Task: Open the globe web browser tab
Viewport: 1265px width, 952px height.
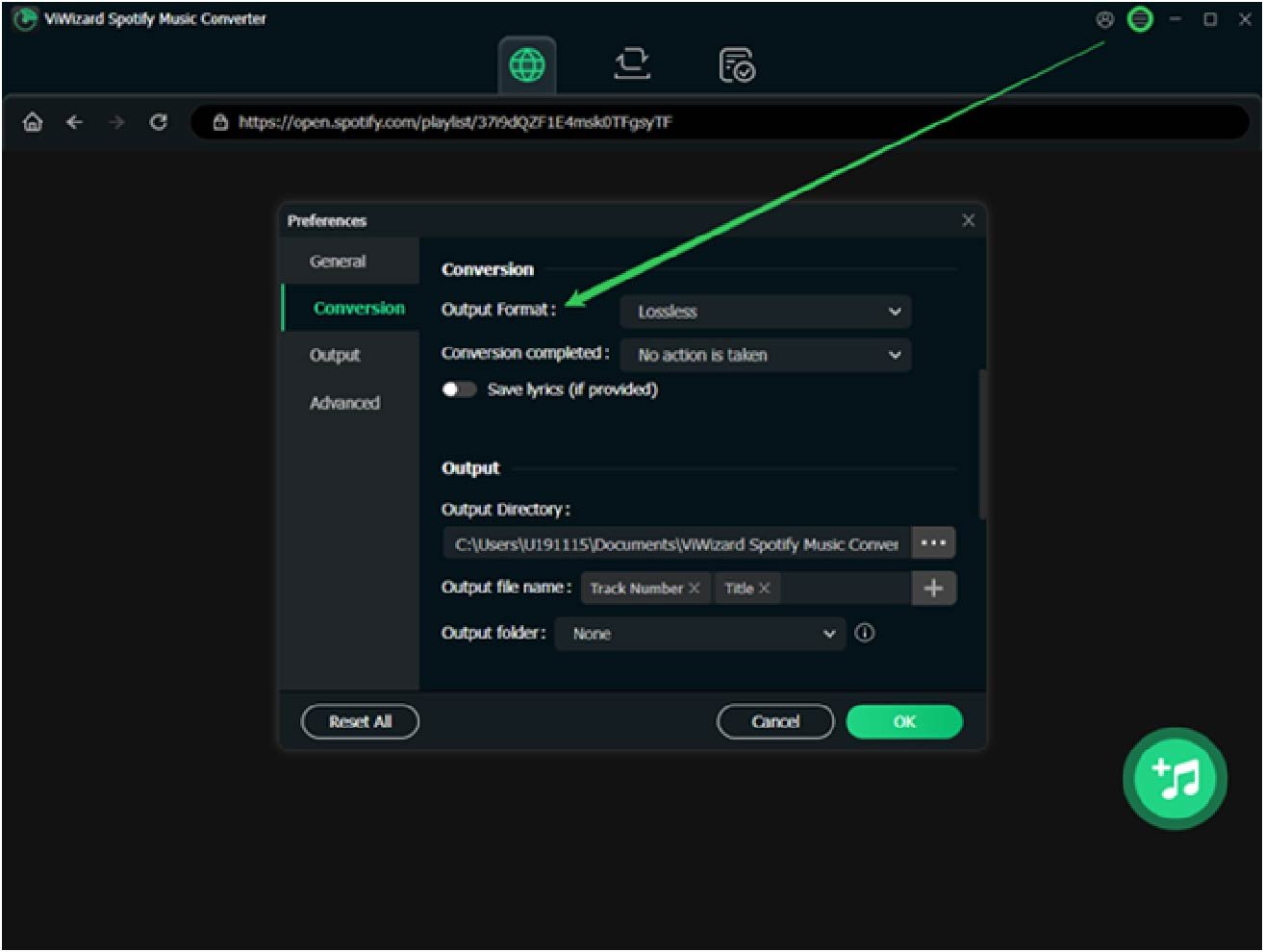Action: pyautogui.click(x=526, y=65)
